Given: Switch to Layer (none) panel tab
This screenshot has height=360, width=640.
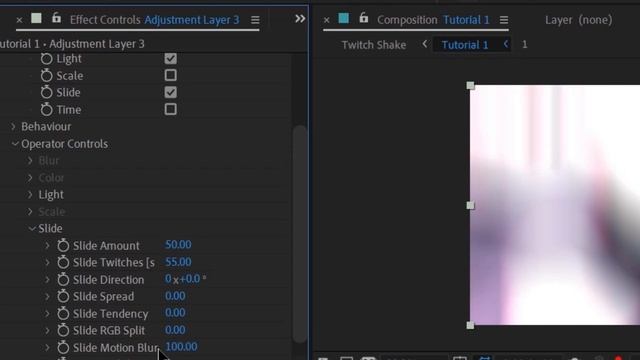Looking at the screenshot, I should point(579,20).
